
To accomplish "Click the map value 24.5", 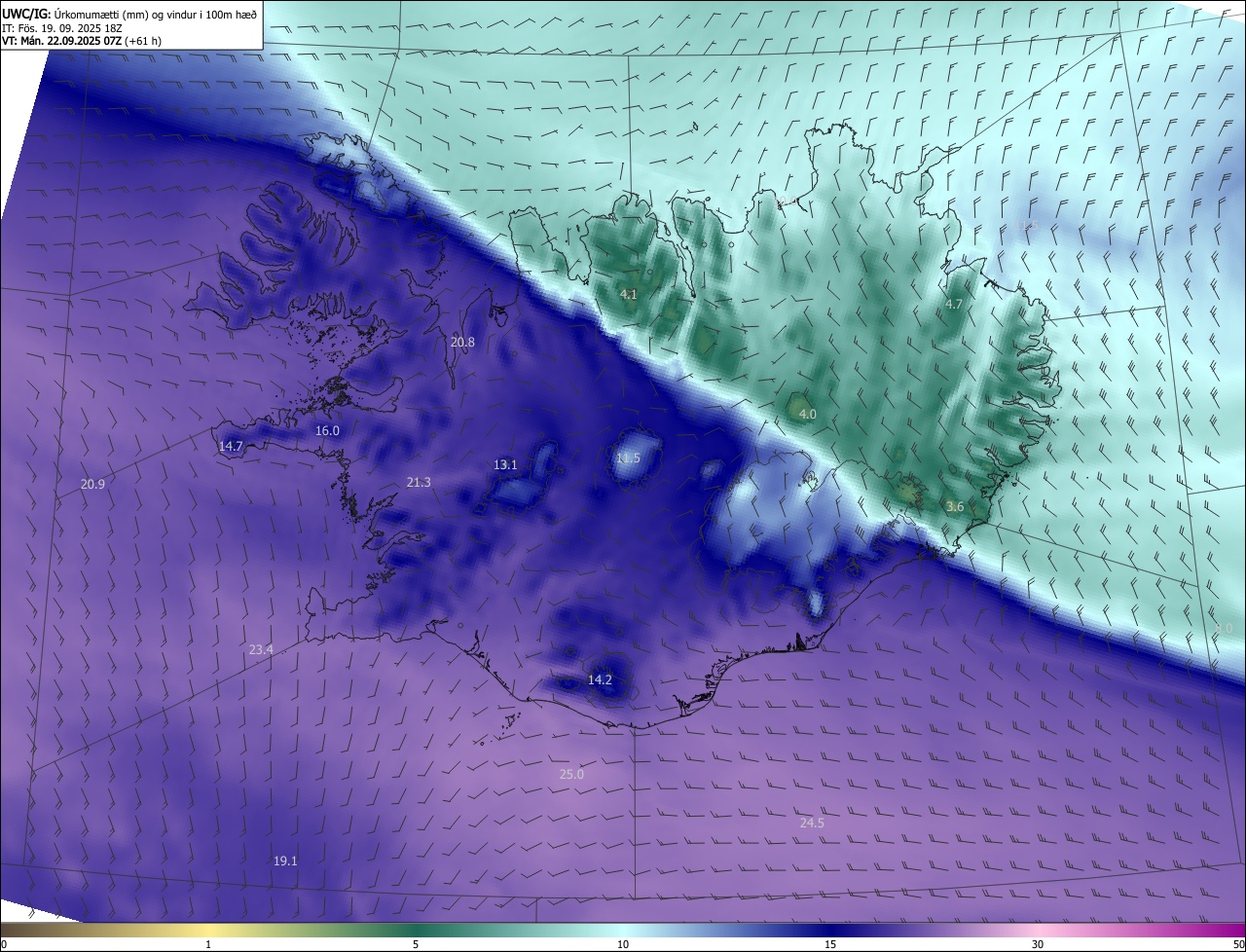I will pos(812,823).
